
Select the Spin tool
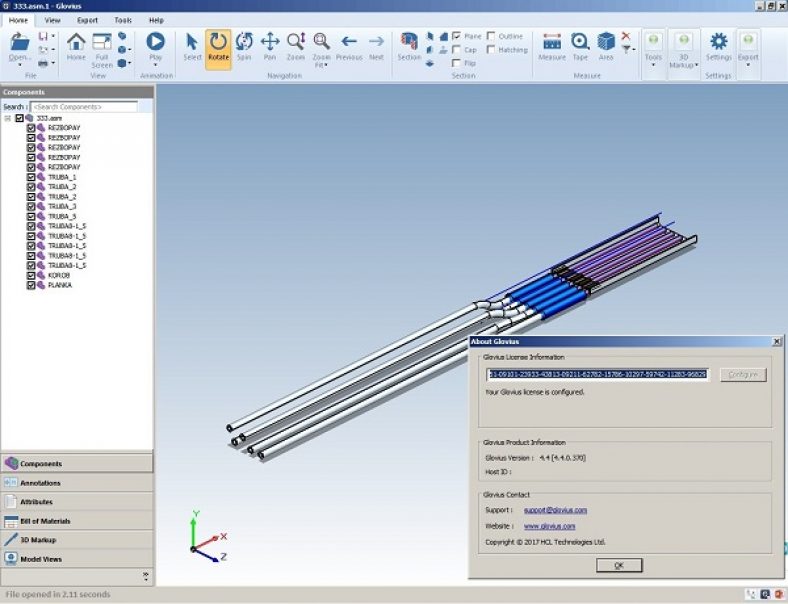tap(244, 46)
